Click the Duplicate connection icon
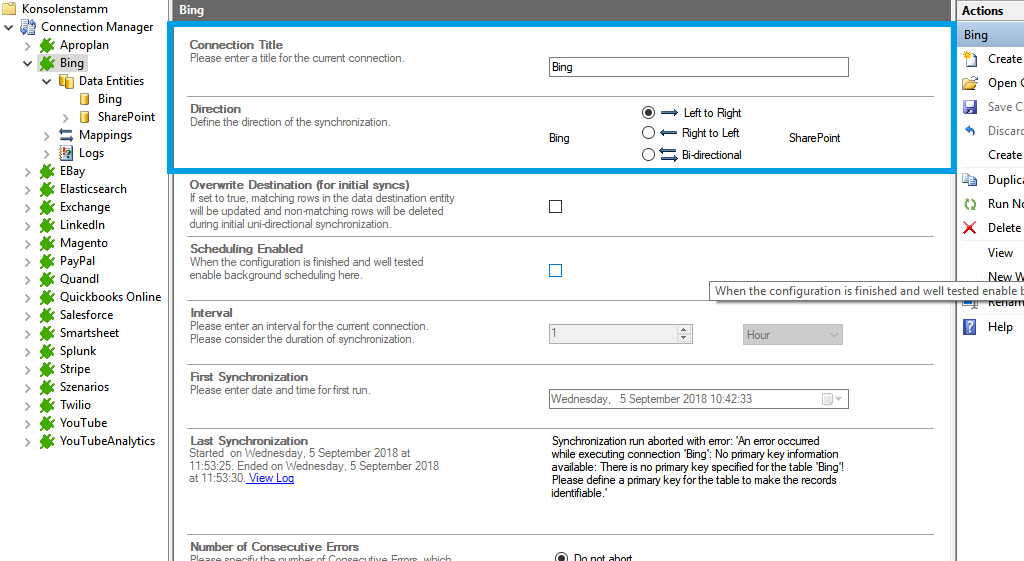The height and width of the screenshot is (561, 1024). pos(969,180)
